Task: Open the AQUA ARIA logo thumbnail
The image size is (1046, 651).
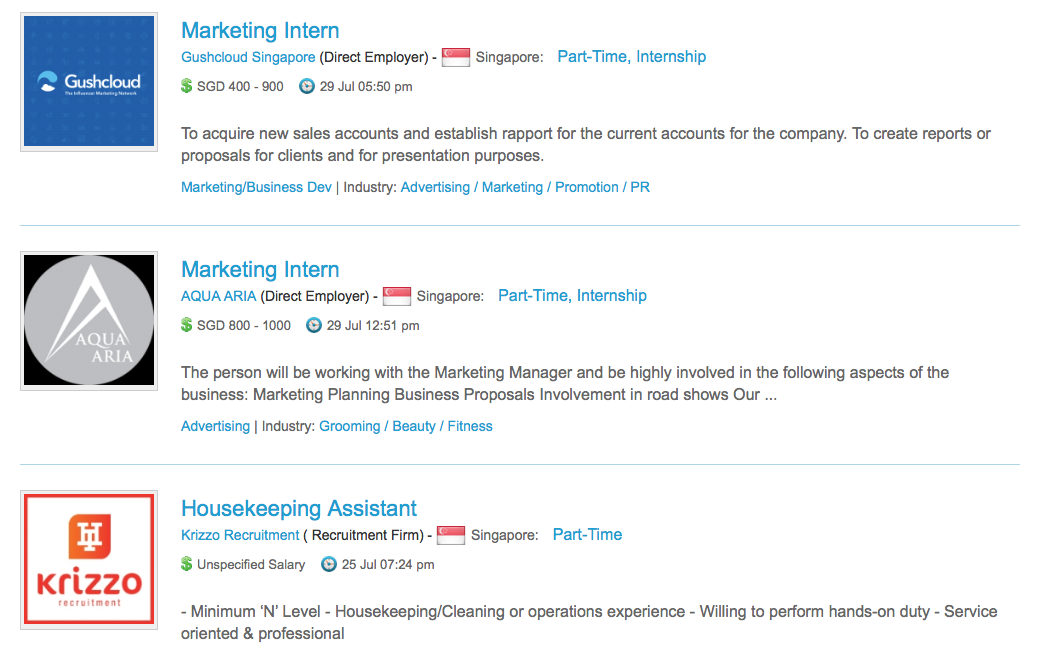Action: pyautogui.click(x=89, y=320)
